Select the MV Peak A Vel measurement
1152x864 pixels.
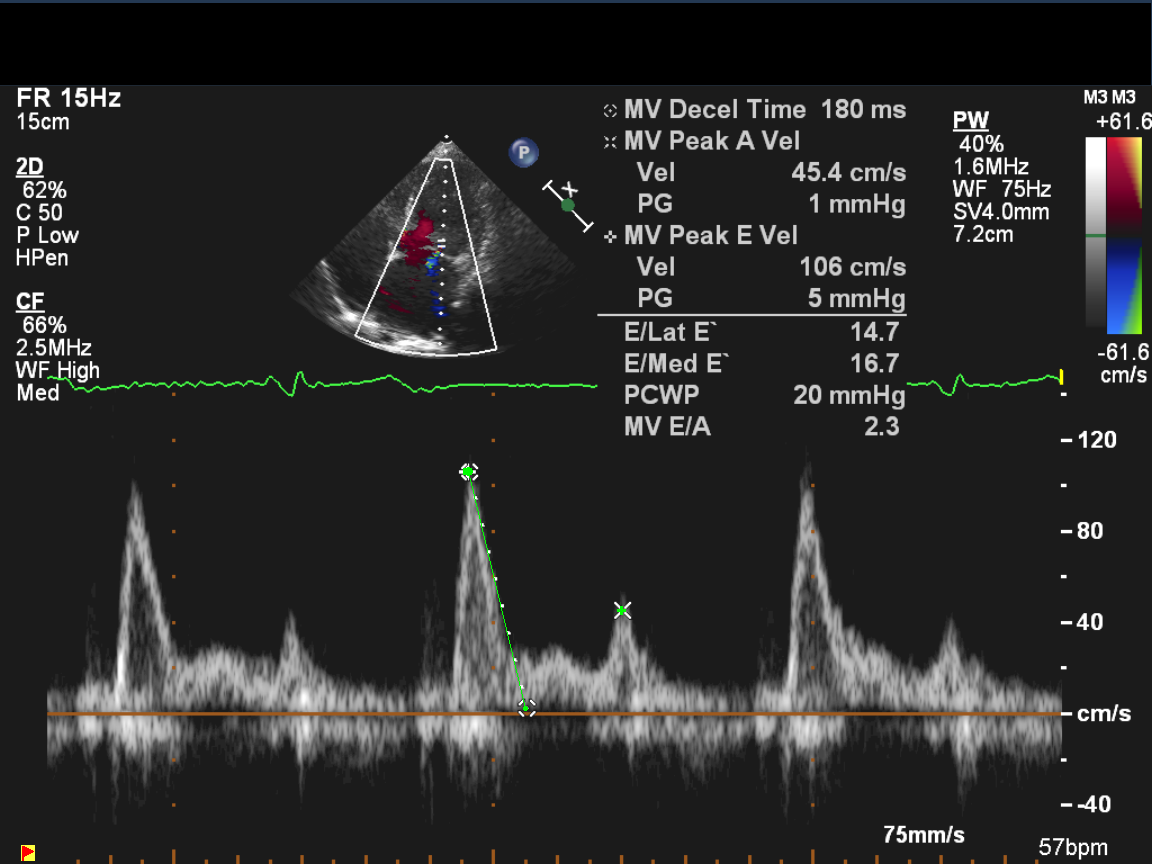tap(710, 141)
